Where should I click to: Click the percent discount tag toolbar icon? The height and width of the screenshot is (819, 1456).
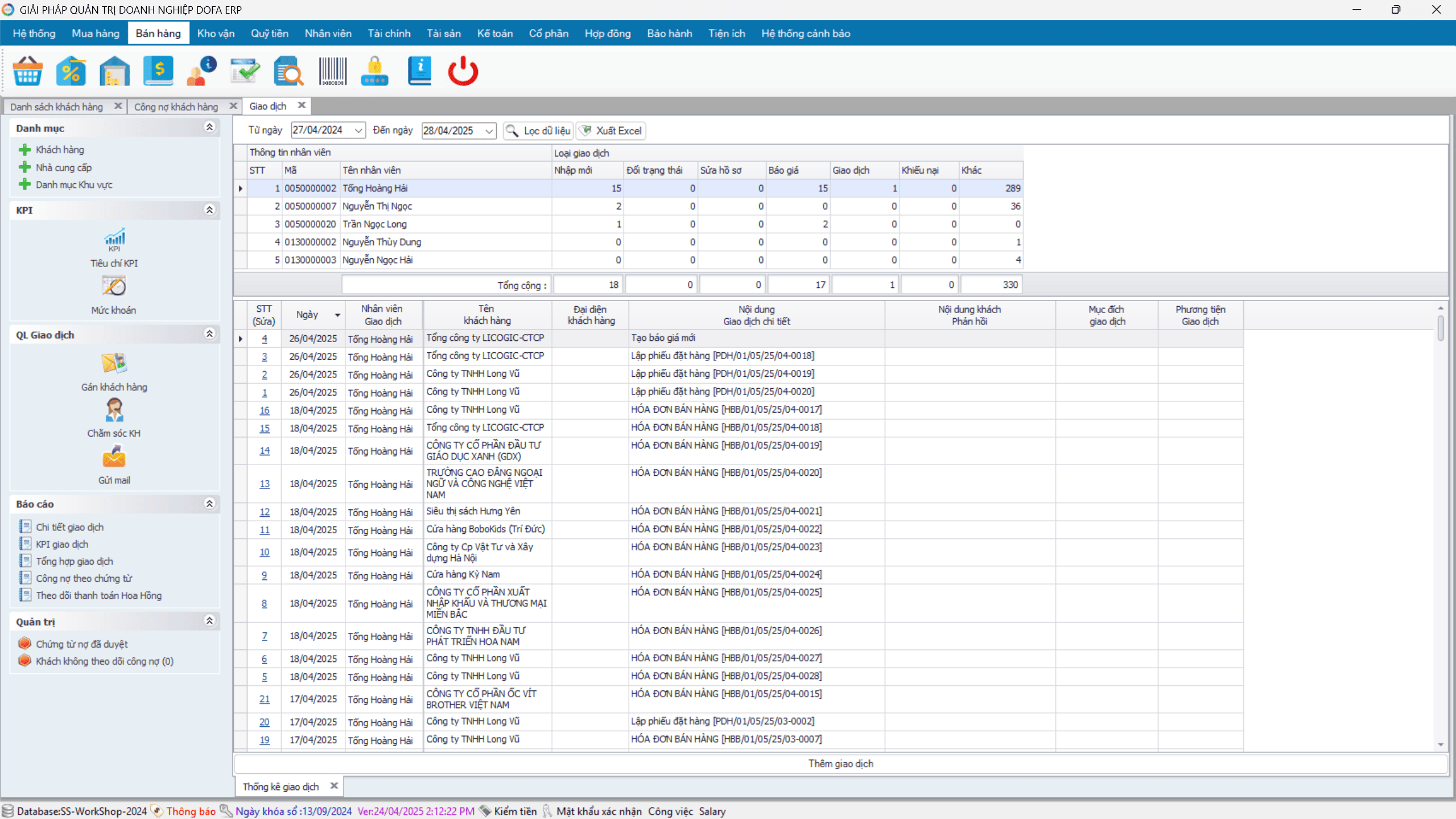[71, 71]
